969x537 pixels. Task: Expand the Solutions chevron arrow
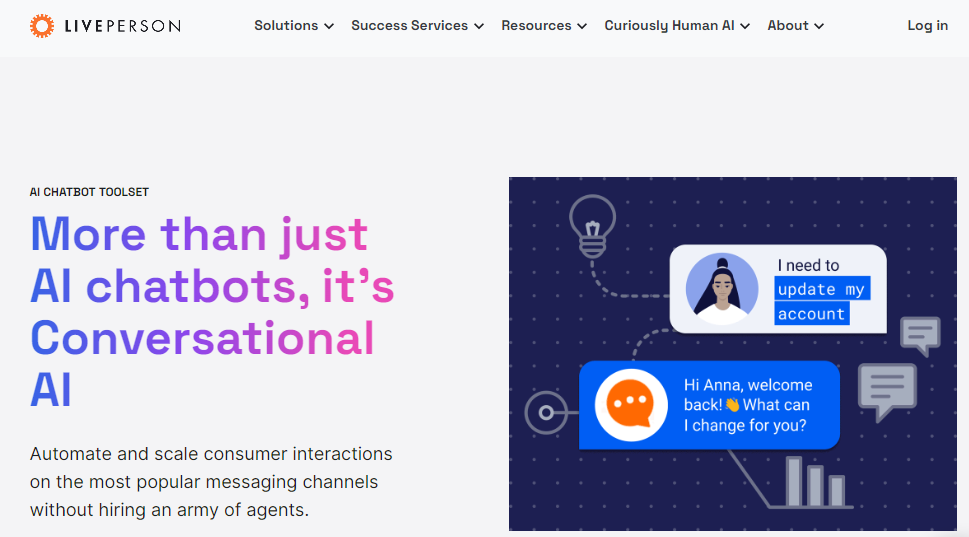(x=329, y=27)
